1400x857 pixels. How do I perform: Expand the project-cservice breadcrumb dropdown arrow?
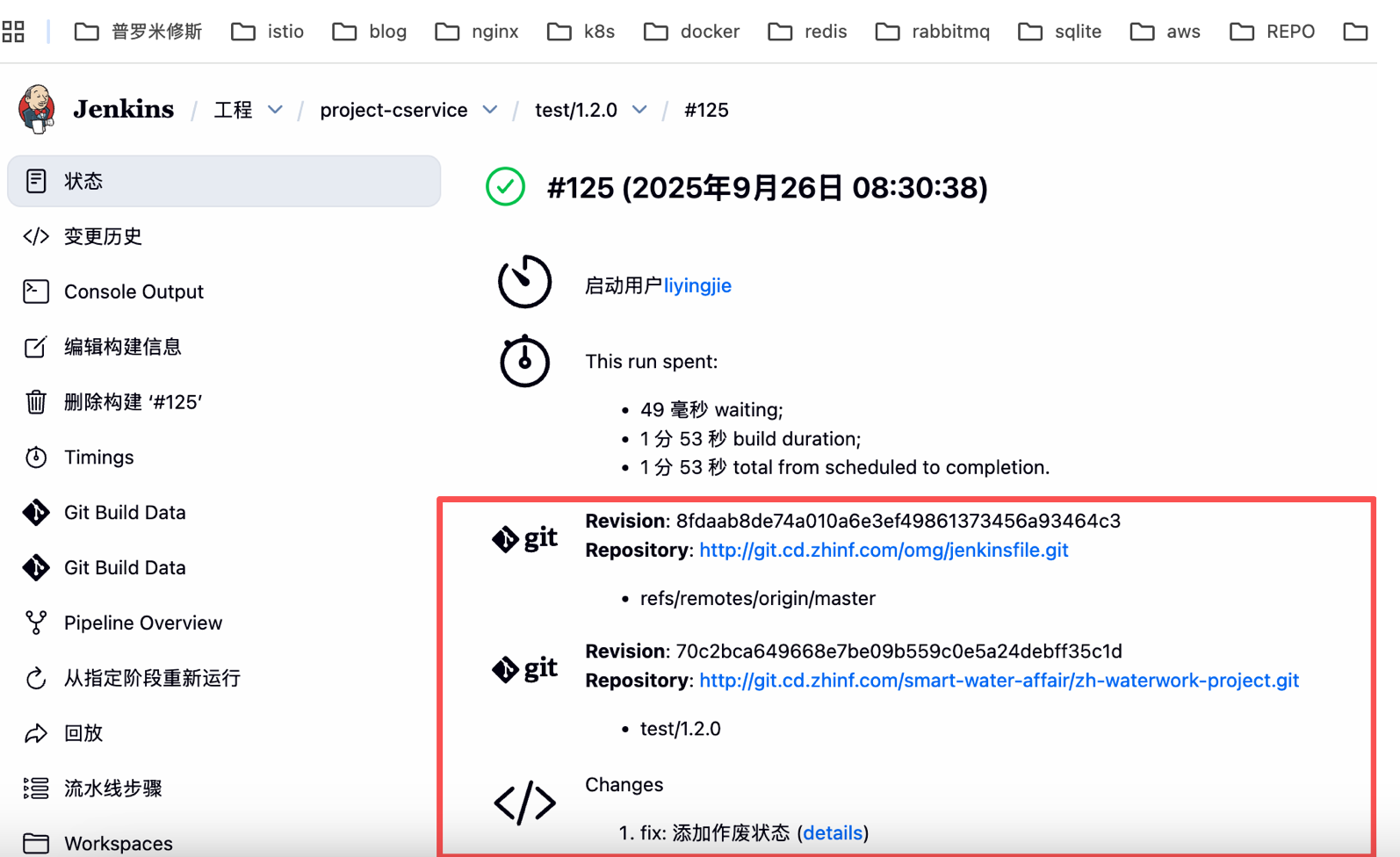[x=490, y=110]
